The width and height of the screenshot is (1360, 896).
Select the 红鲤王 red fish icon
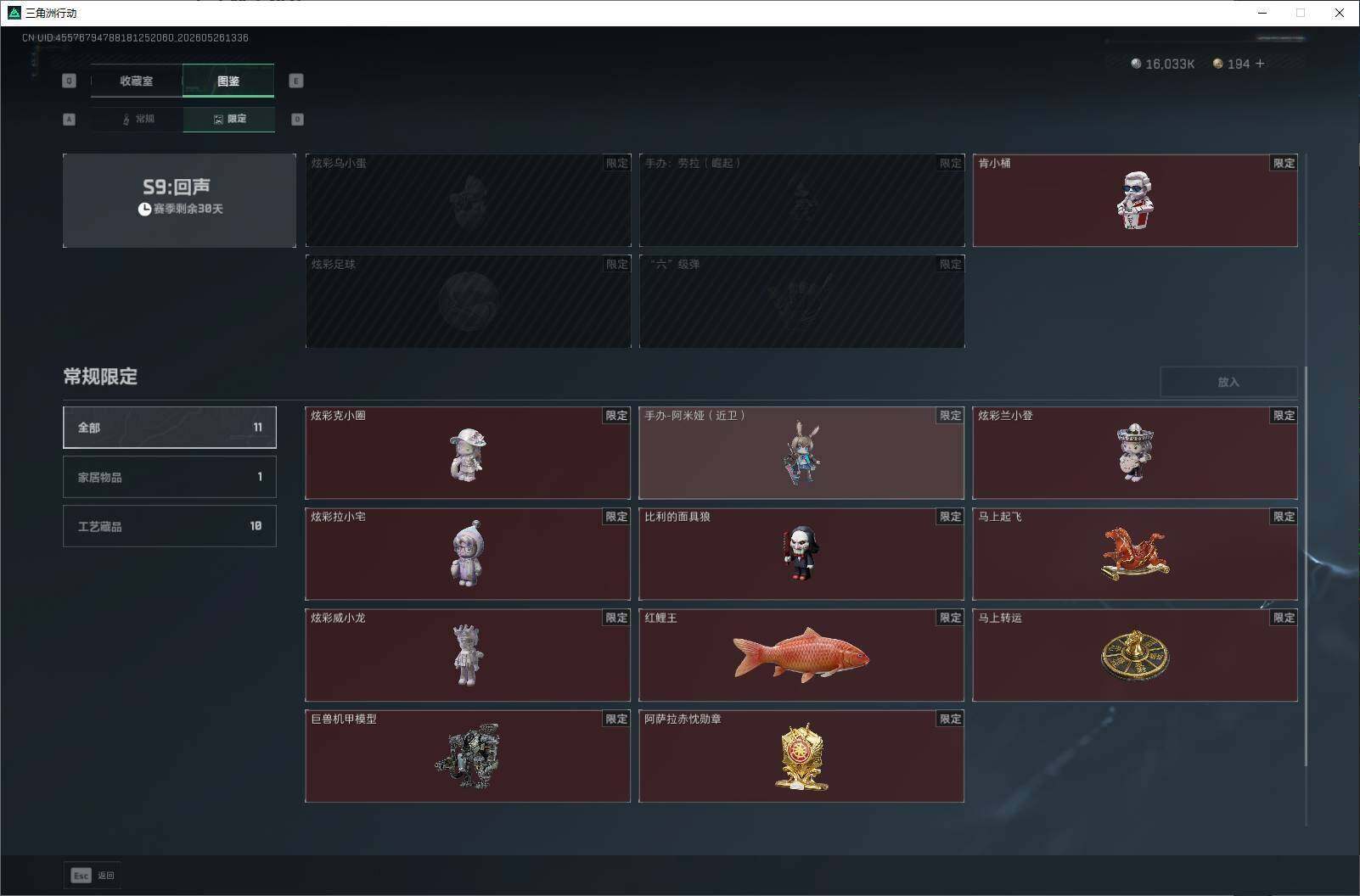801,654
